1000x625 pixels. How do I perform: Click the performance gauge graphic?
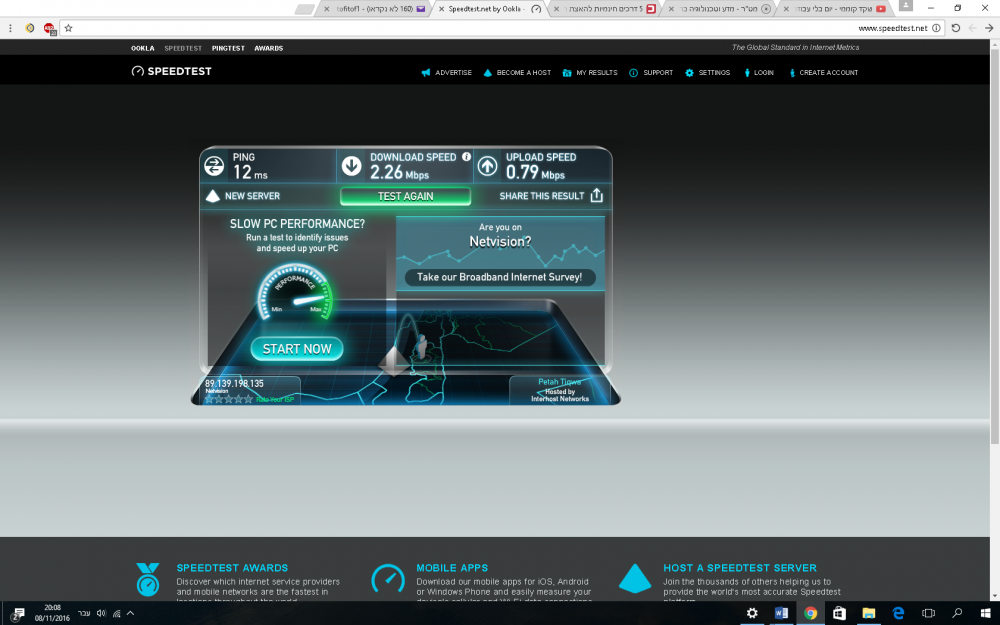pyautogui.click(x=295, y=292)
